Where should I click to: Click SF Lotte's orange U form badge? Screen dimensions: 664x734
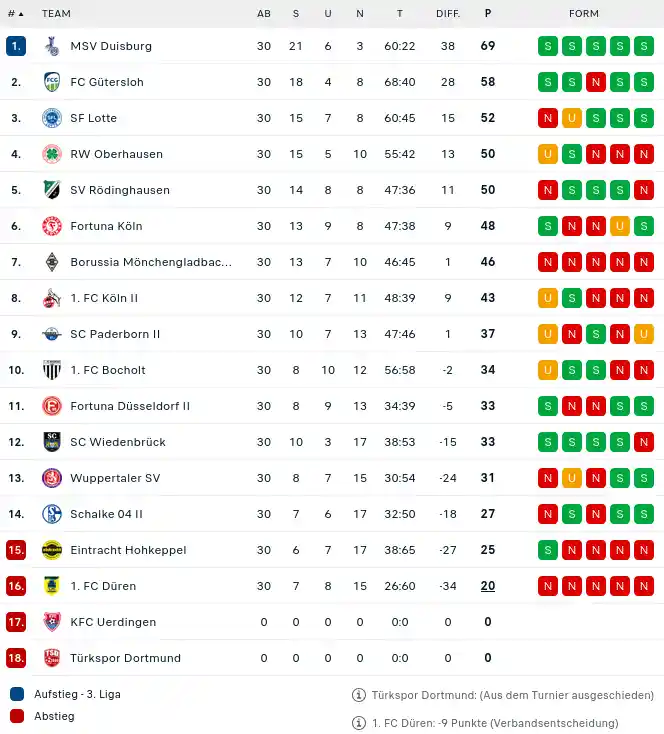572,118
